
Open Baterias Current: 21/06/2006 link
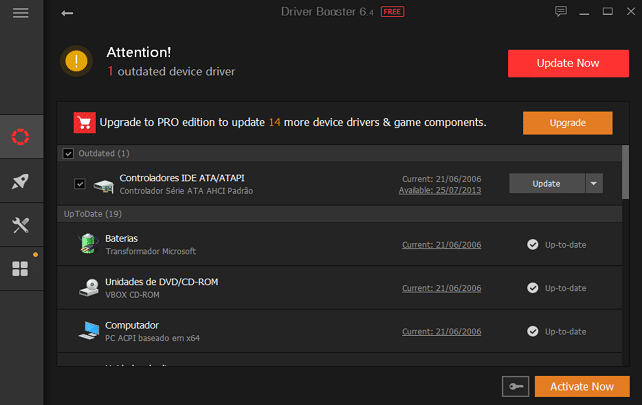click(442, 245)
